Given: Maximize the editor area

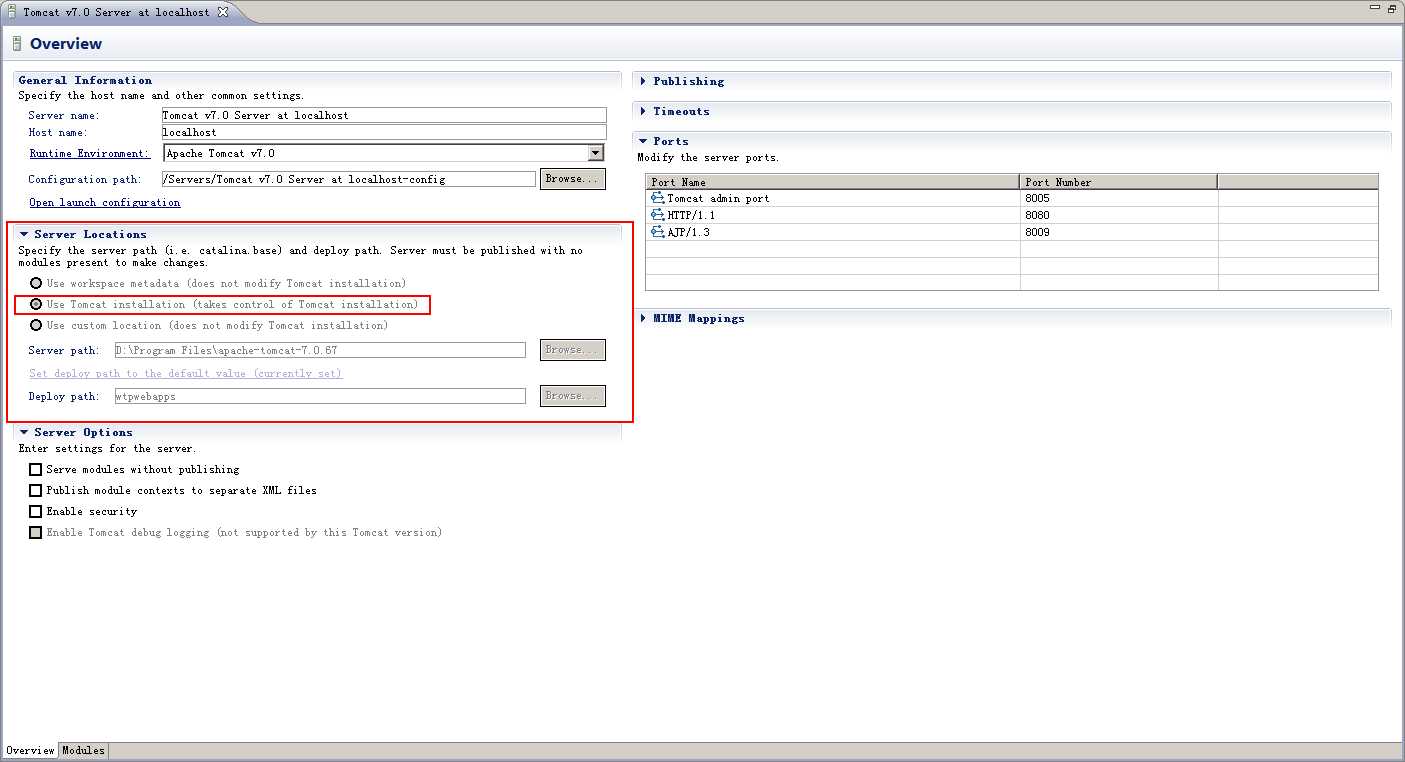Looking at the screenshot, I should coord(1392,8).
